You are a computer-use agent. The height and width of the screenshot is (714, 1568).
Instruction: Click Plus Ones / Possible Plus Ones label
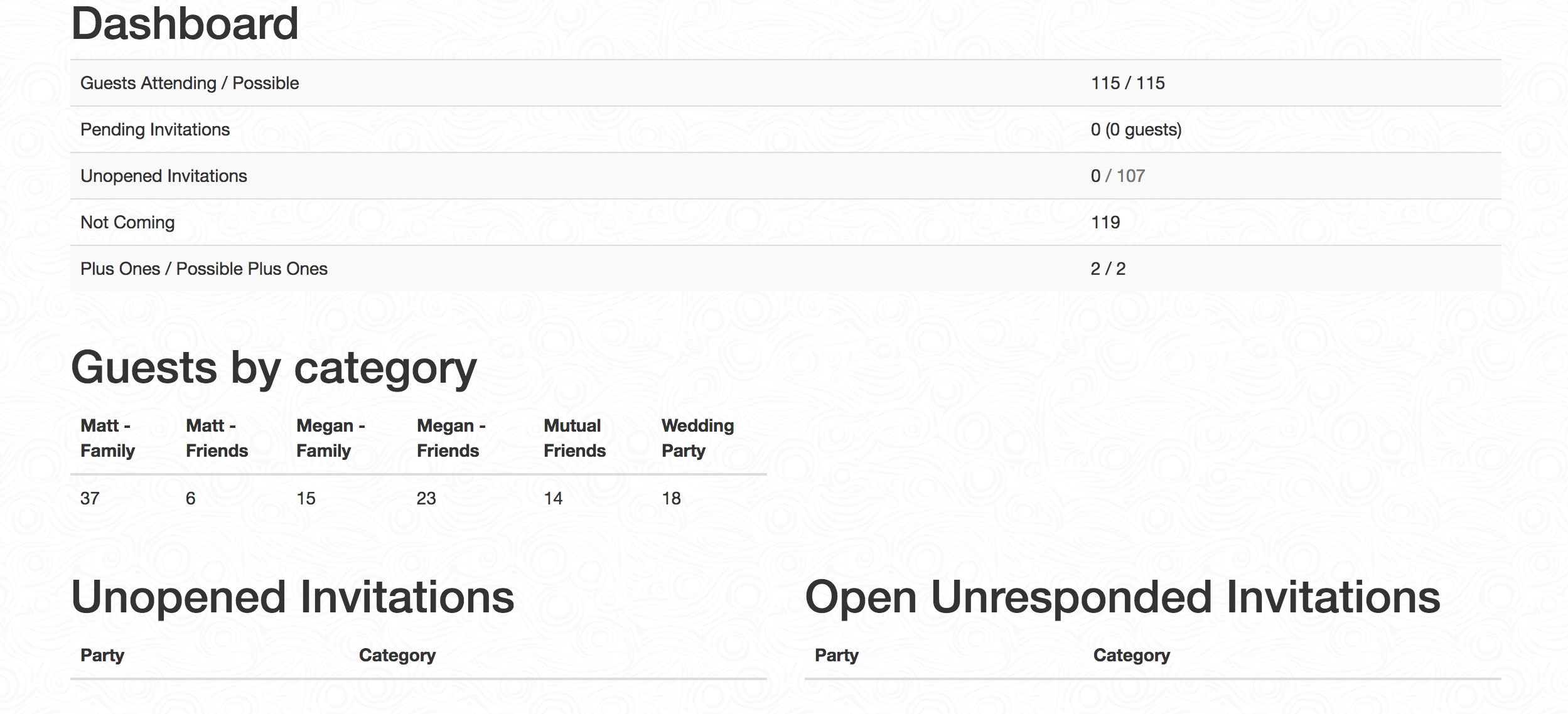click(204, 269)
